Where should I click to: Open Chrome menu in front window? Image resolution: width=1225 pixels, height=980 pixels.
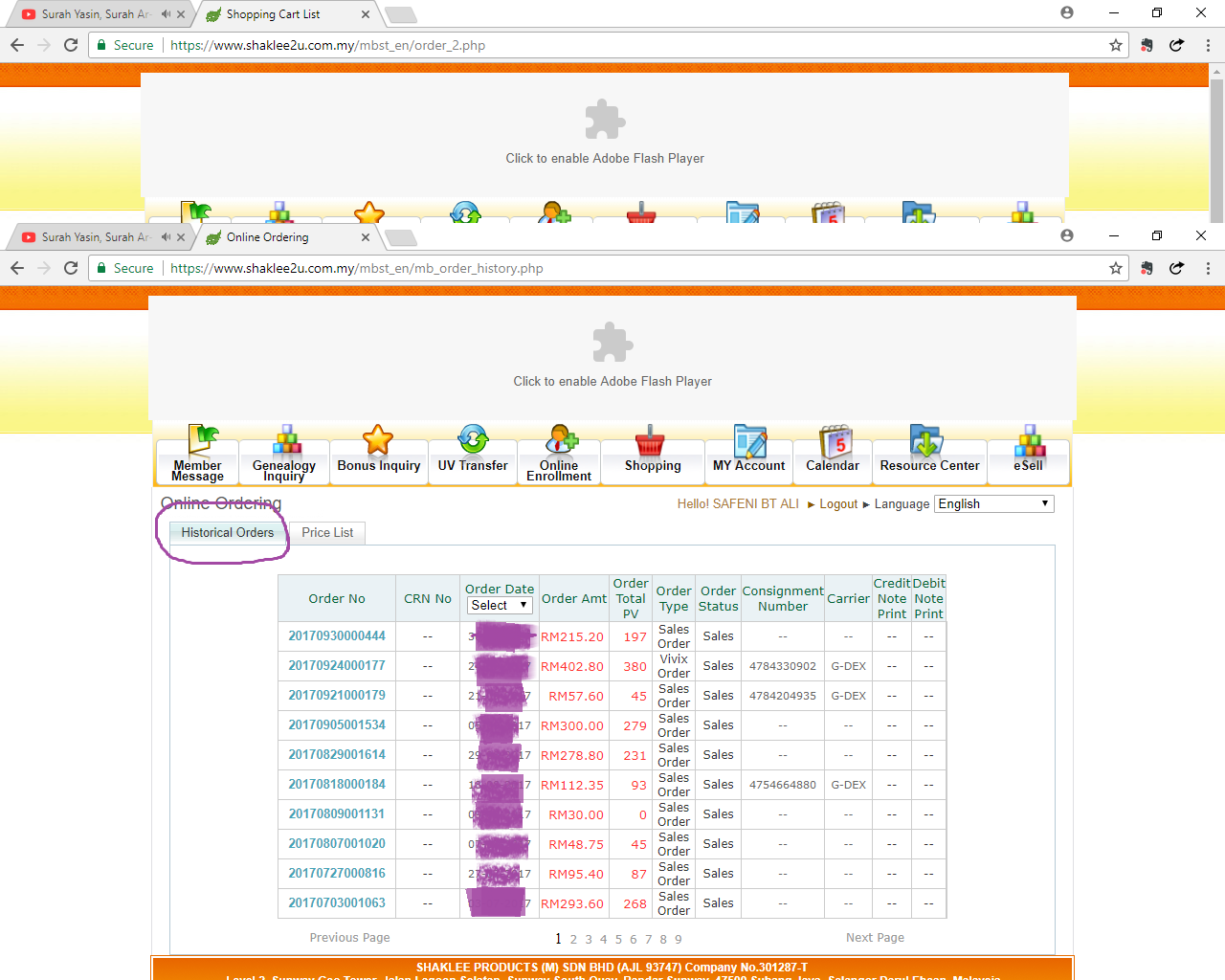point(1208,268)
